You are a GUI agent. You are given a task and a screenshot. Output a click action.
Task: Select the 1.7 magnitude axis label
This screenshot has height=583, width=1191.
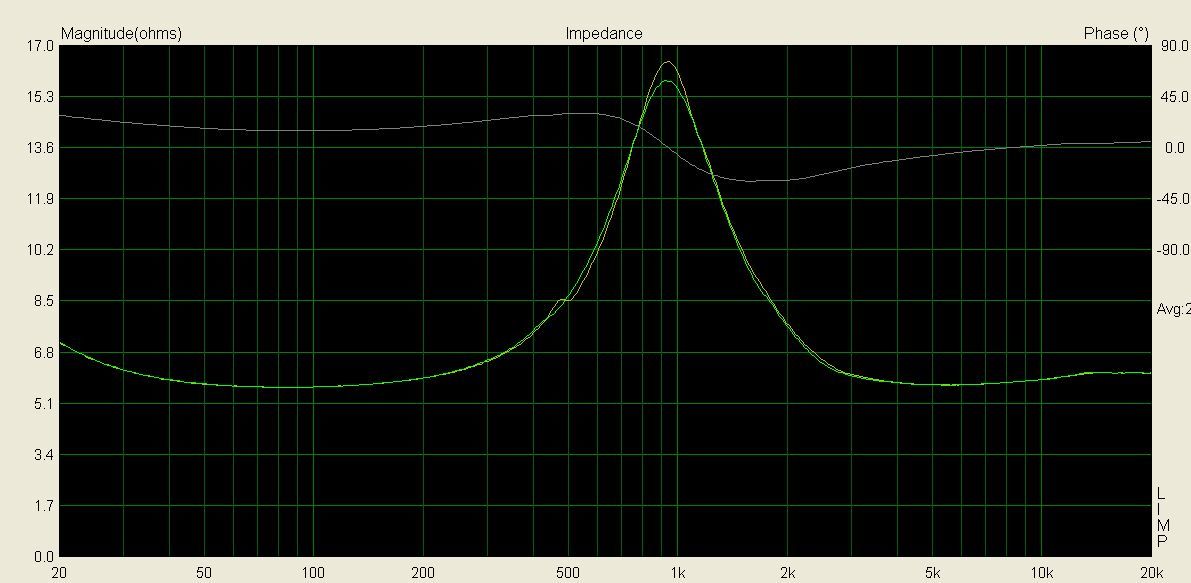tap(44, 506)
